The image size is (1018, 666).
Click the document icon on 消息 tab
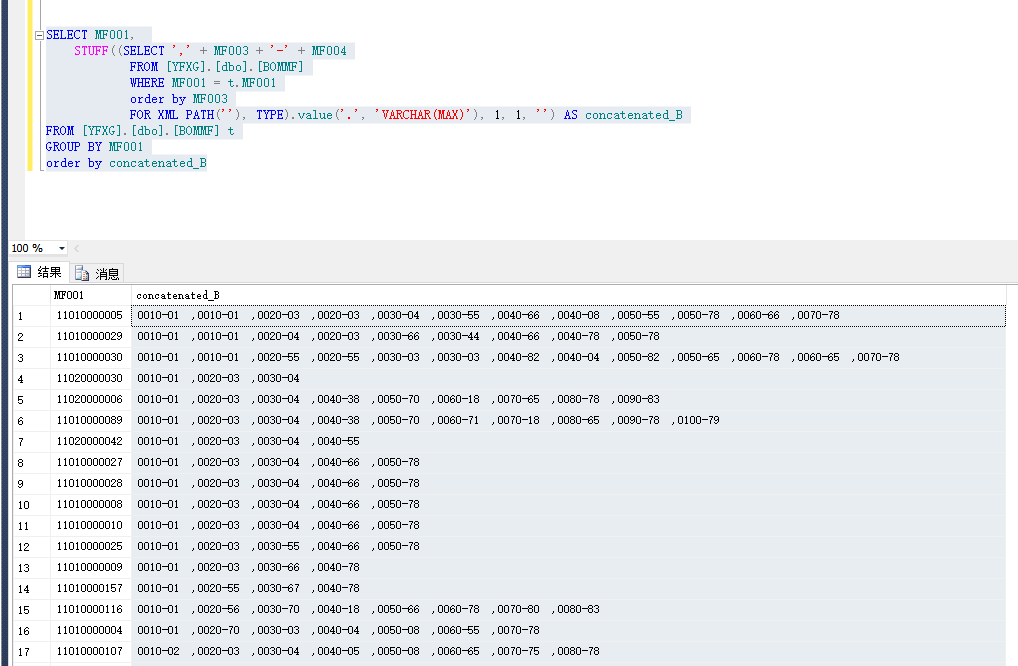tap(81, 273)
